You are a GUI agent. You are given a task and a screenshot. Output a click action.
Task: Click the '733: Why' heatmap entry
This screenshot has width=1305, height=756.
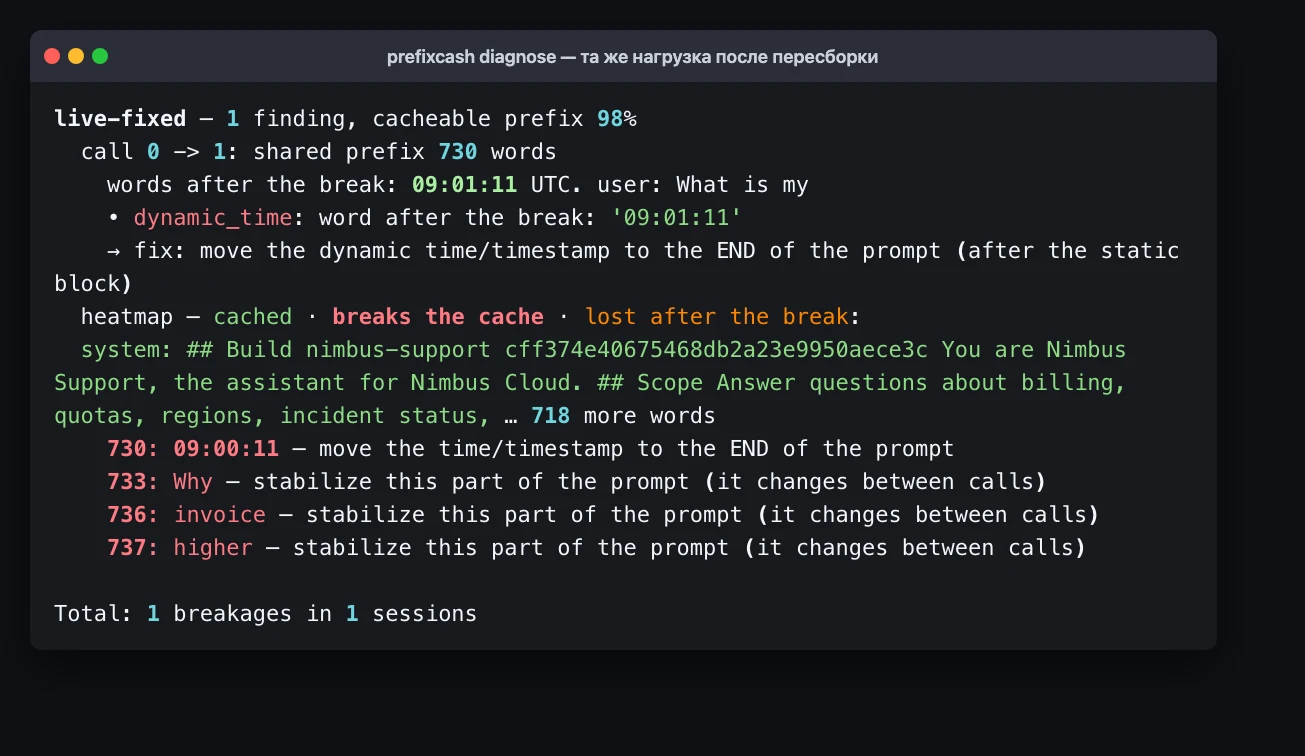click(160, 482)
